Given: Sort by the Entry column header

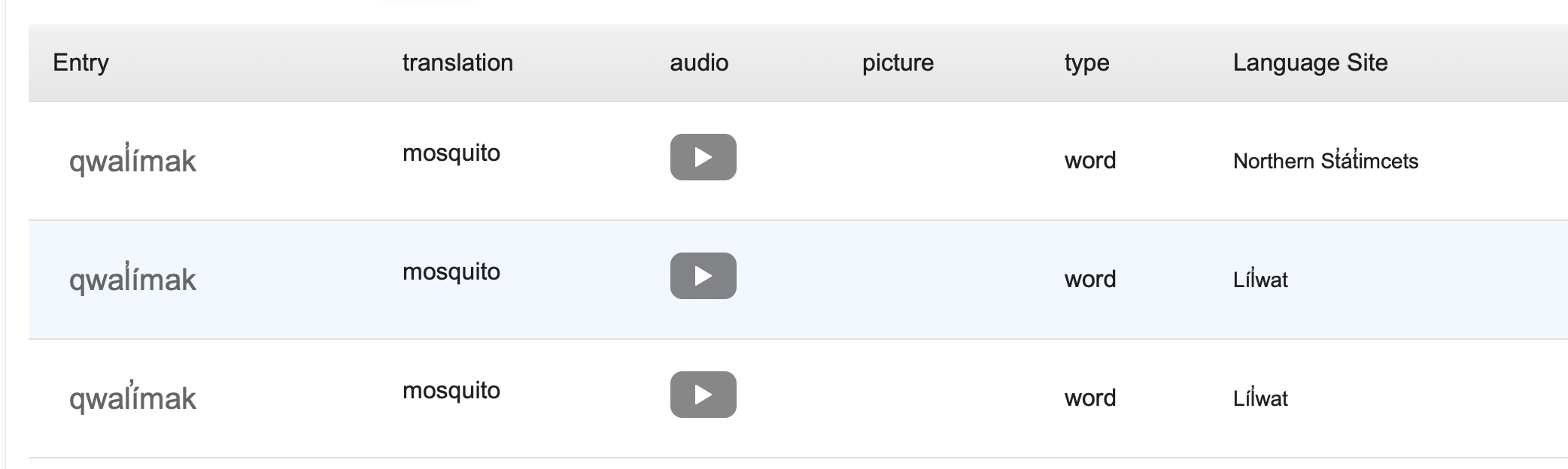Looking at the screenshot, I should click(81, 62).
